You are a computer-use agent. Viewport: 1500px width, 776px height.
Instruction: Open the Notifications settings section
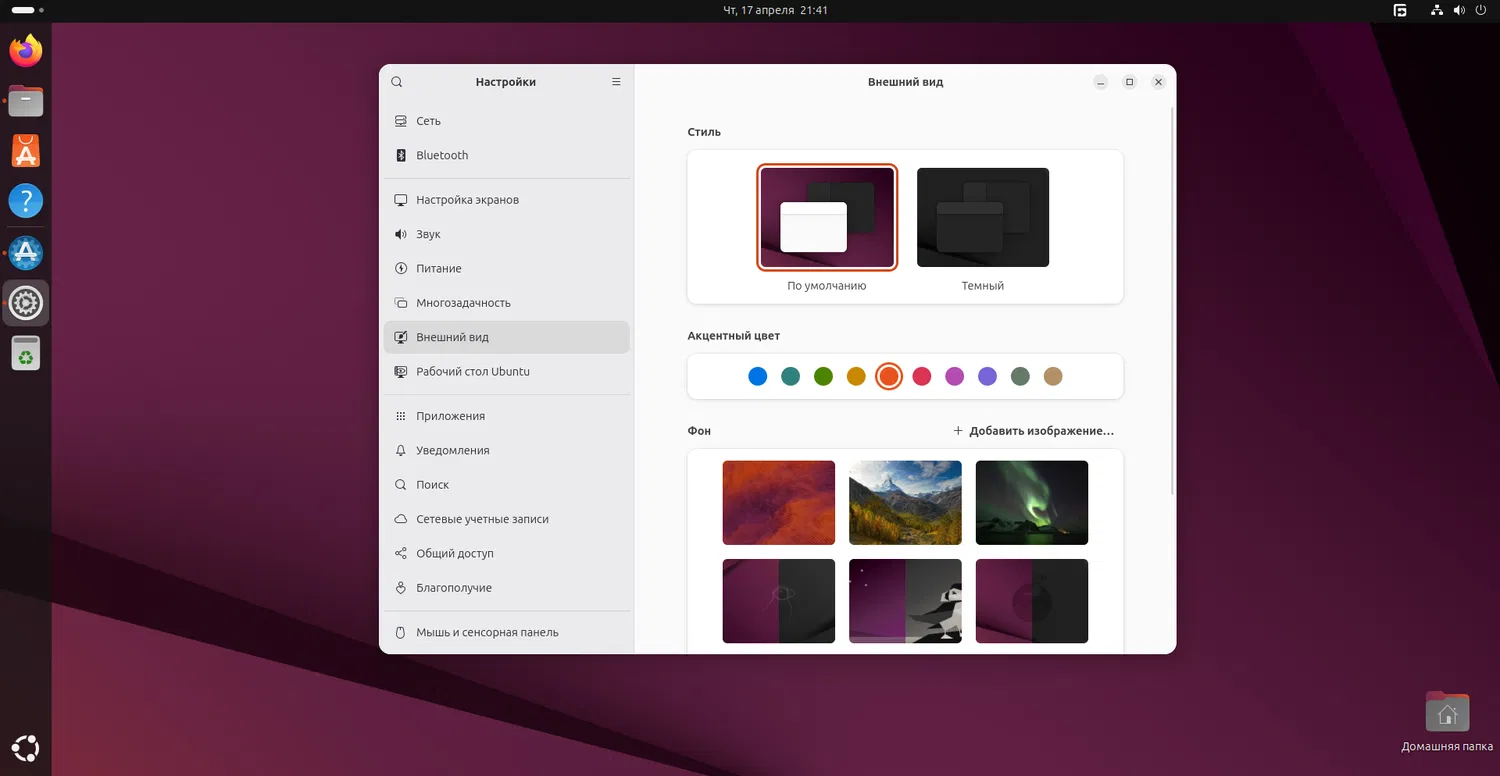click(452, 450)
